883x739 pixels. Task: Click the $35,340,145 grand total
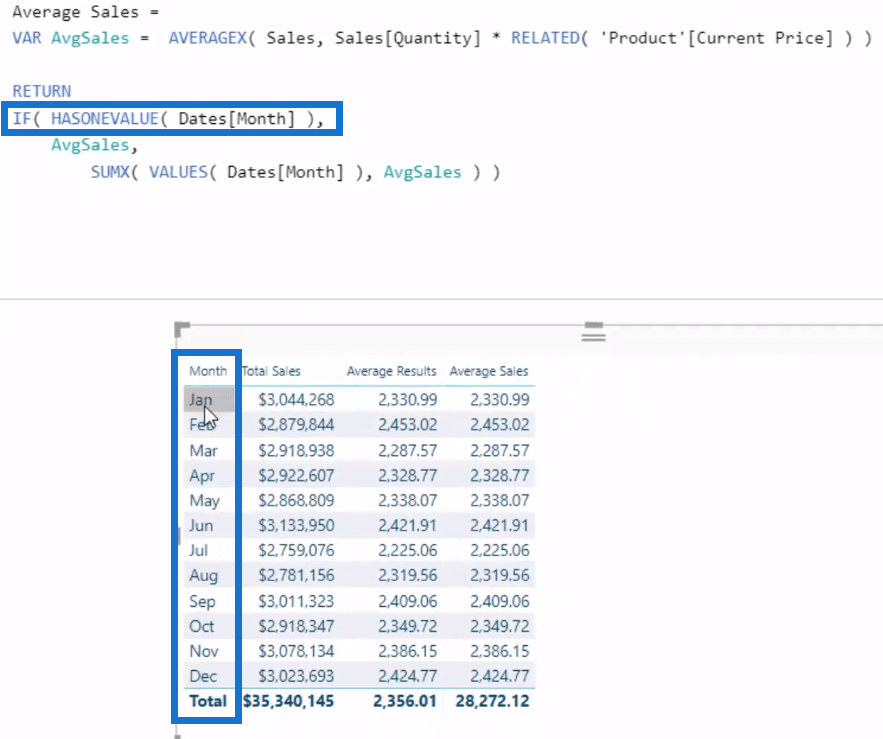(288, 701)
